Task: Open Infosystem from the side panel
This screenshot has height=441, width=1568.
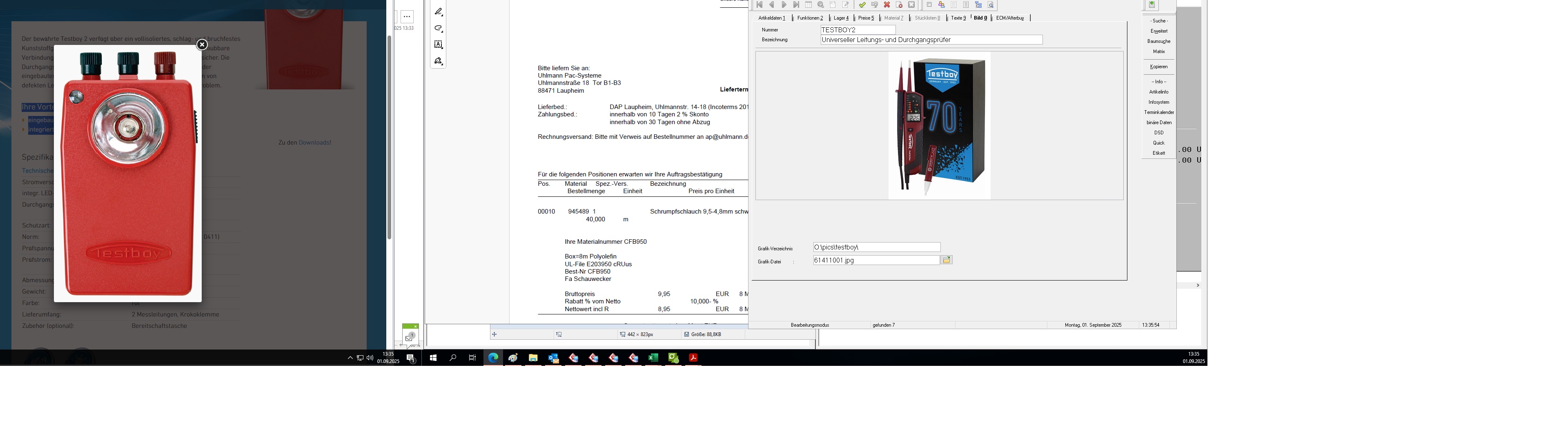Action: pyautogui.click(x=1159, y=102)
